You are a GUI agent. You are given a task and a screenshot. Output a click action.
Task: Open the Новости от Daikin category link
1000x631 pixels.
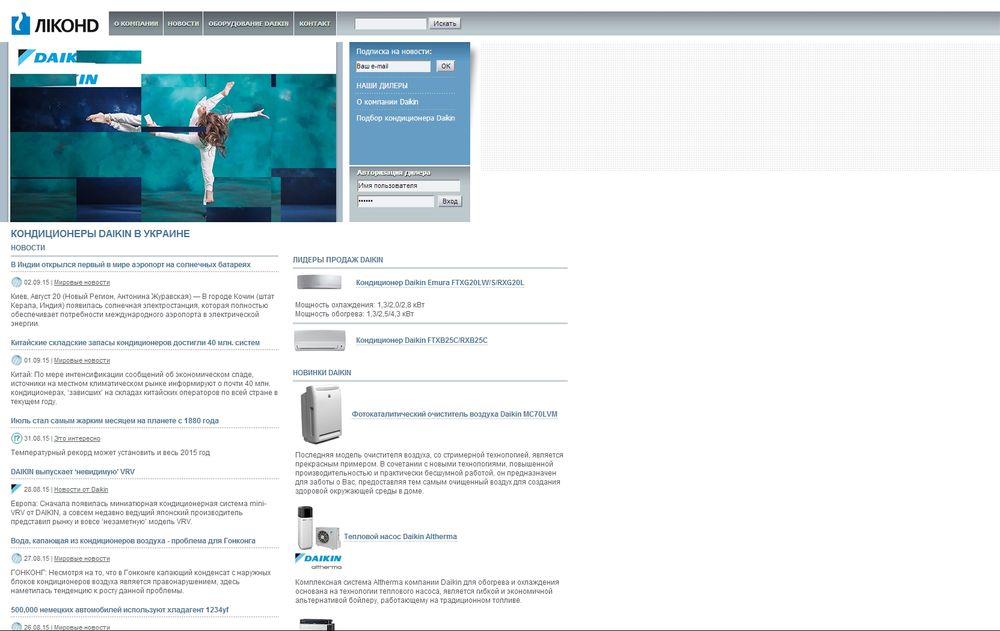coord(81,490)
